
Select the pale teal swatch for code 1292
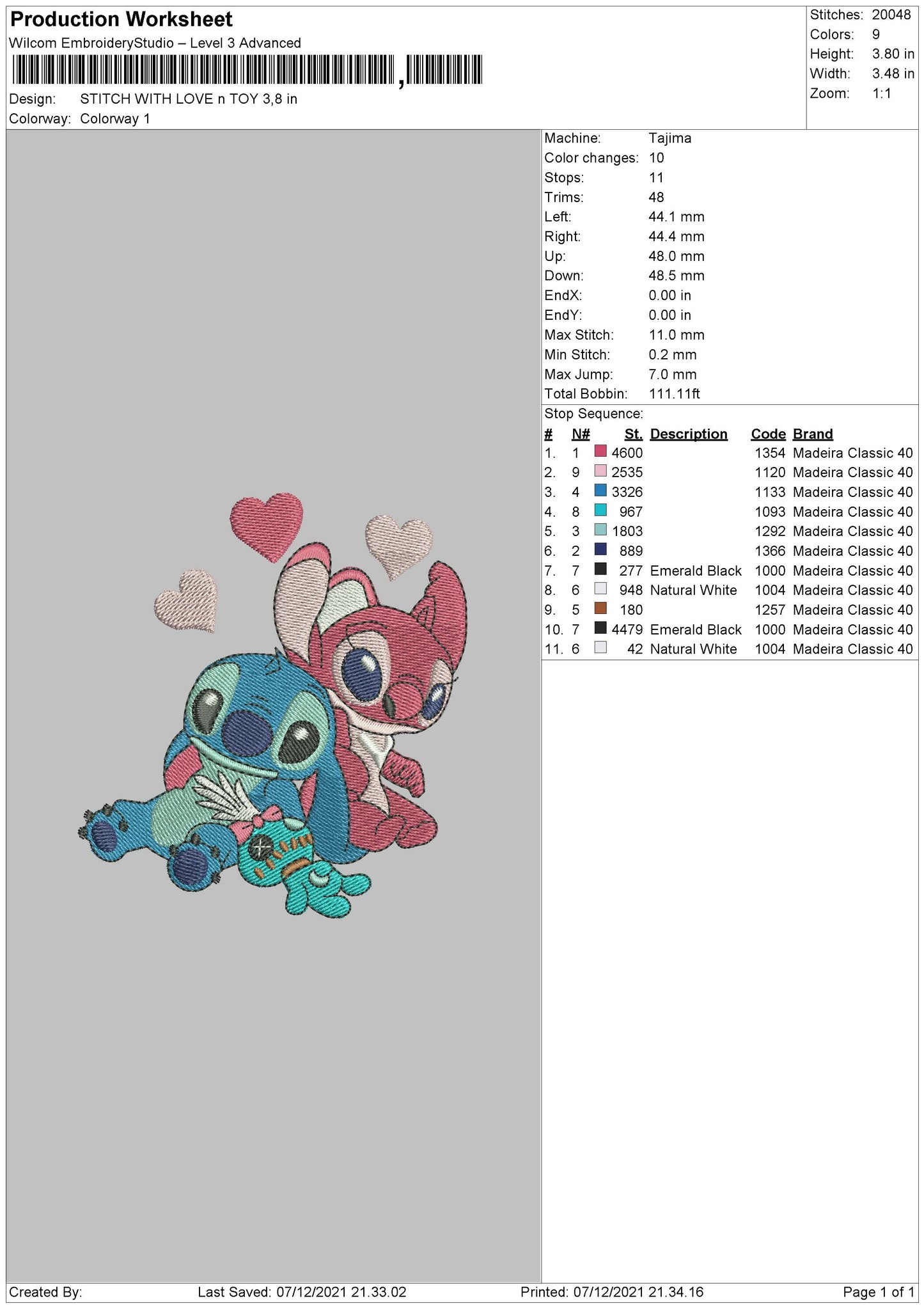pyautogui.click(x=600, y=530)
